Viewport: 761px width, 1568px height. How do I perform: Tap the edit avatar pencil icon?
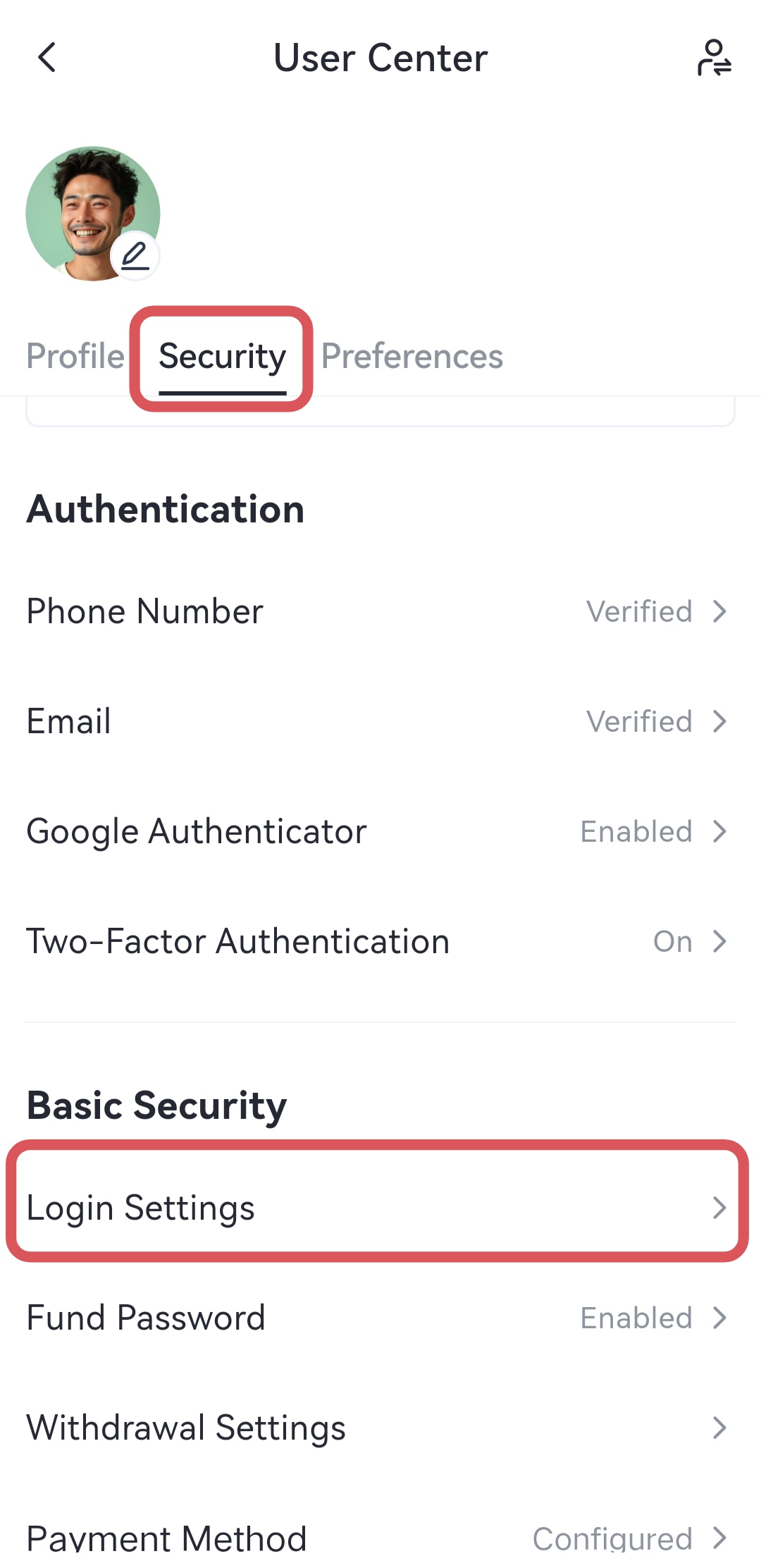point(135,255)
